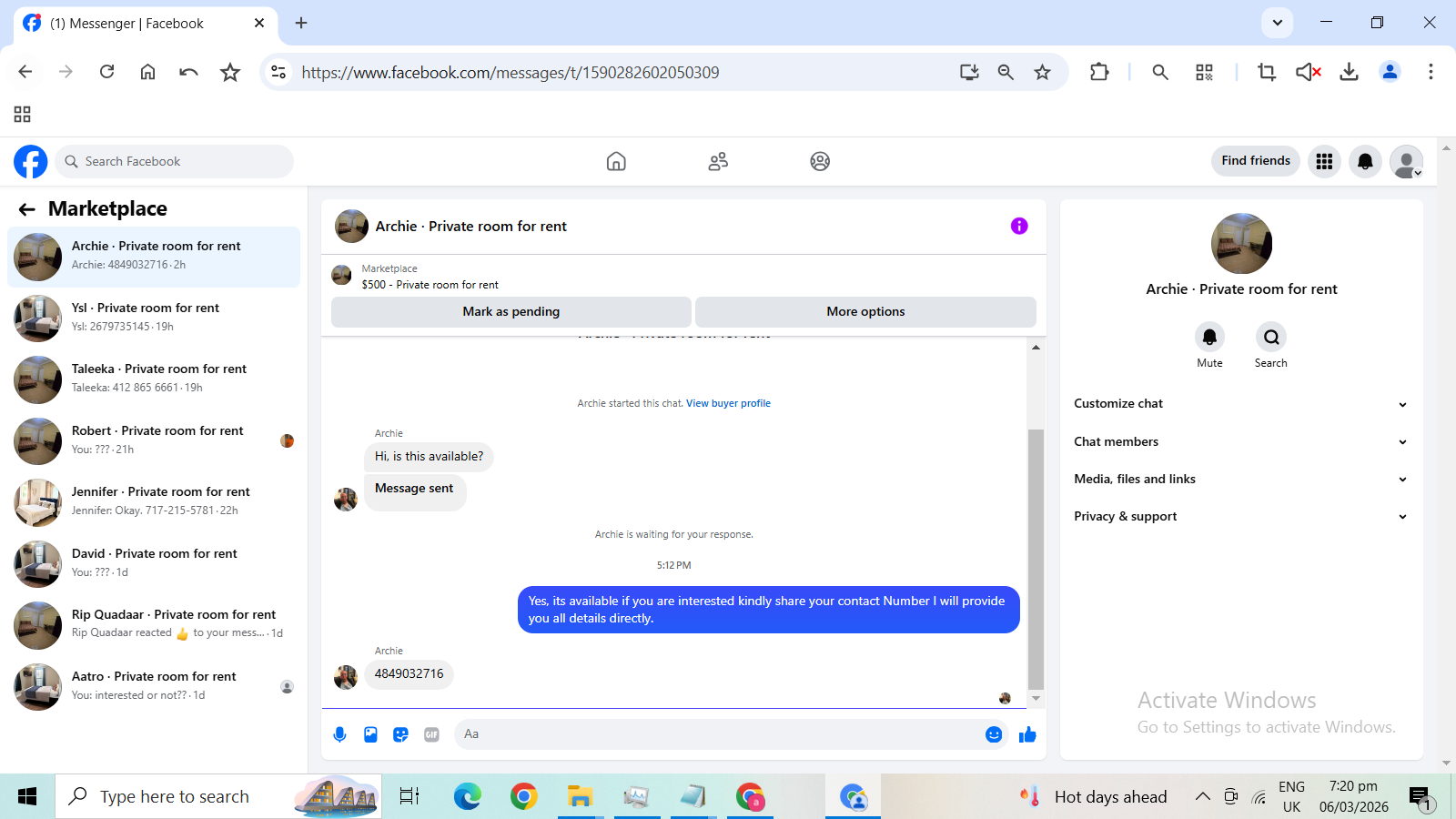Open the notifications bell in header

pyautogui.click(x=1365, y=161)
